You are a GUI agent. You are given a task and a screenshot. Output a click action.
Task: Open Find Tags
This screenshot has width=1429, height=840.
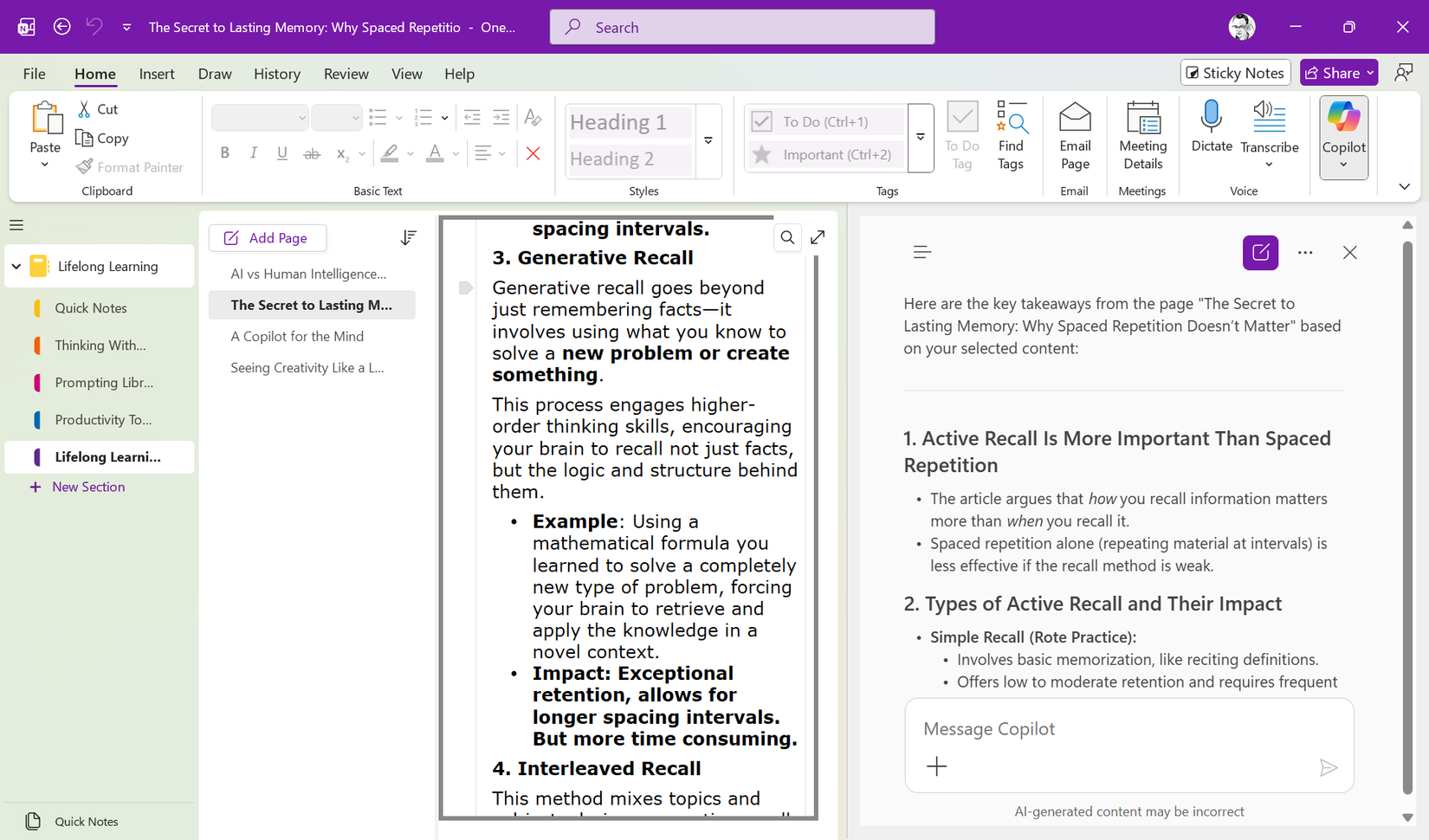(1012, 134)
